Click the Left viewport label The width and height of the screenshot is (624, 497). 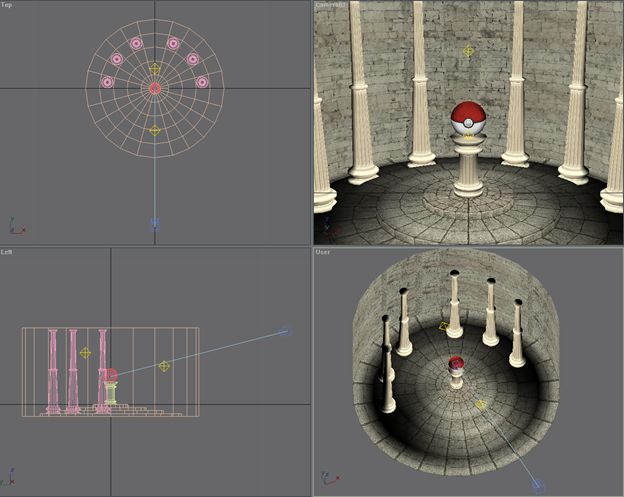click(x=6, y=252)
